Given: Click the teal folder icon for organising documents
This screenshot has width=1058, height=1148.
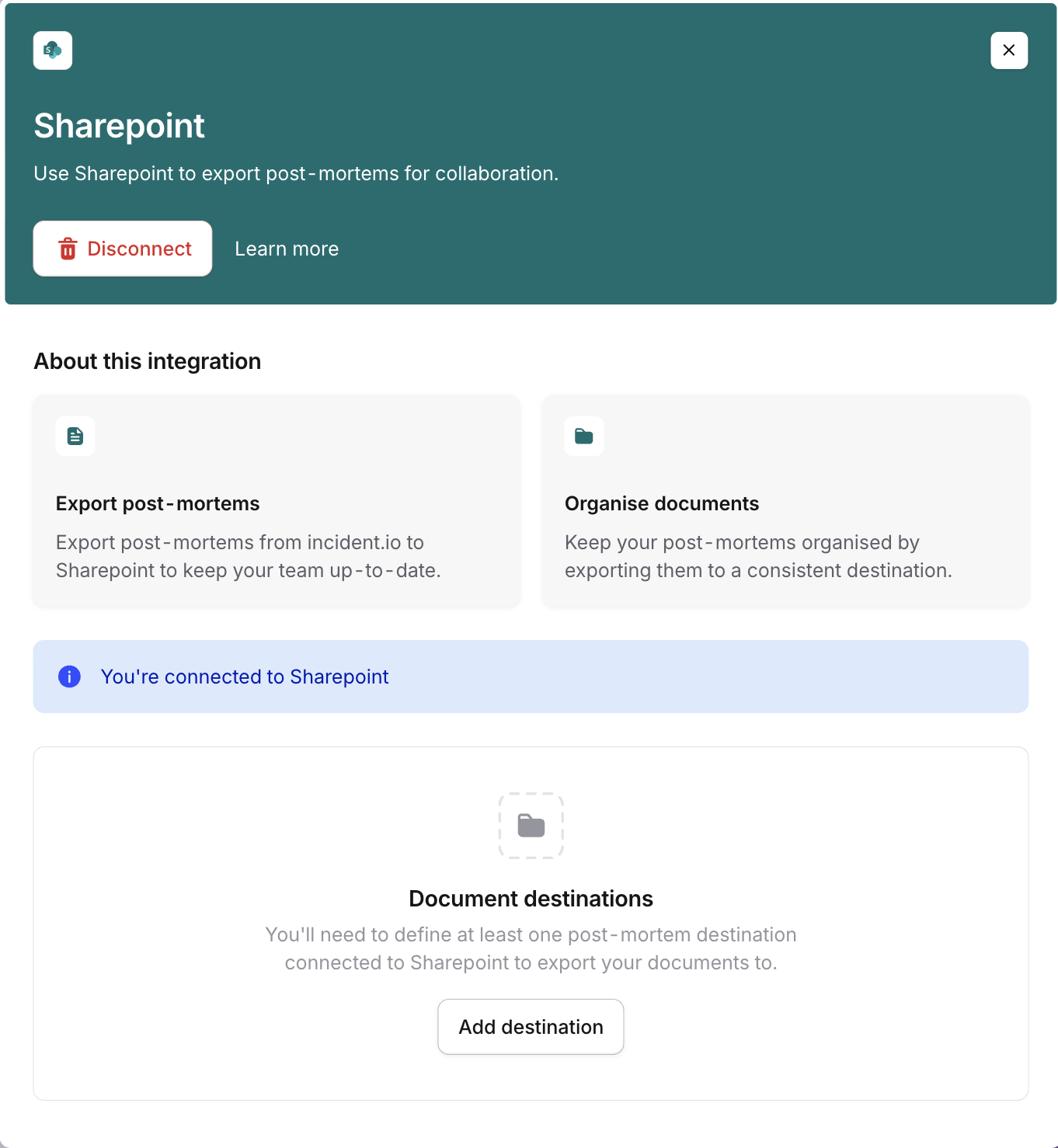Looking at the screenshot, I should [584, 436].
